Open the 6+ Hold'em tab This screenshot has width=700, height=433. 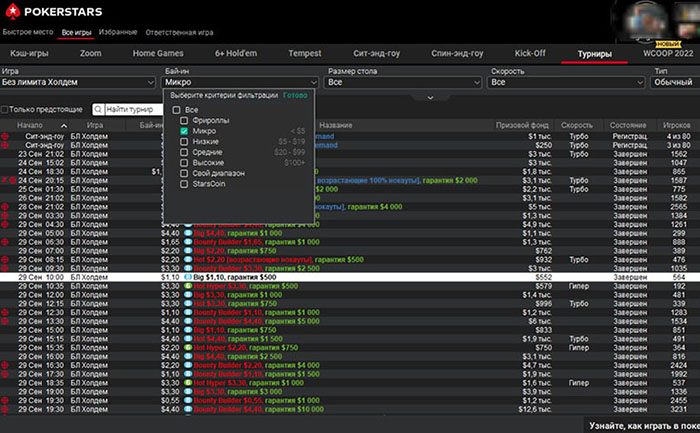(x=236, y=53)
